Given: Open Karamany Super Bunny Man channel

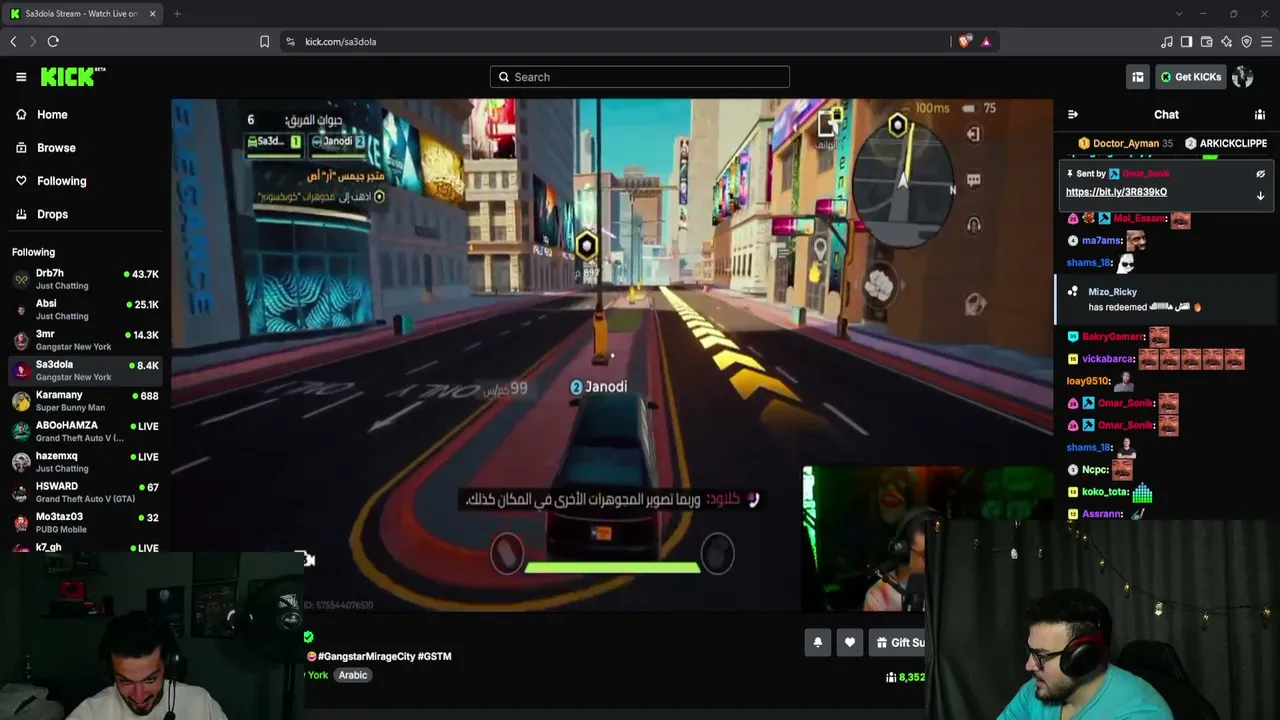Looking at the screenshot, I should tap(85, 401).
